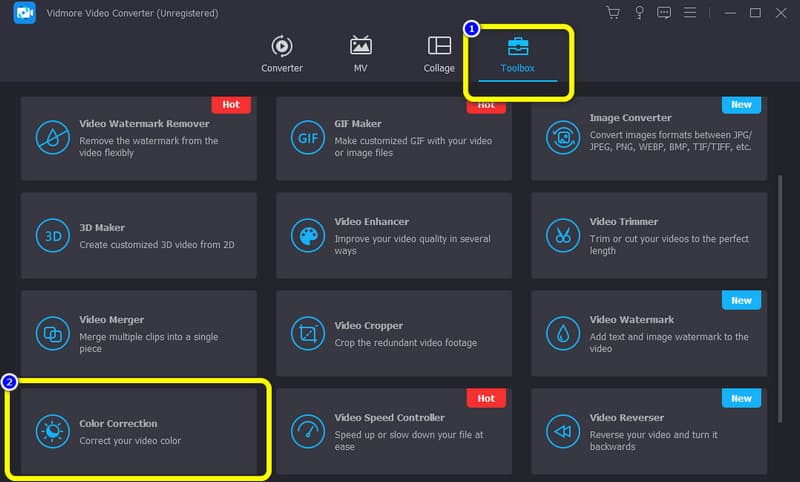
Task: Click the 3D Maker icon
Action: click(52, 236)
